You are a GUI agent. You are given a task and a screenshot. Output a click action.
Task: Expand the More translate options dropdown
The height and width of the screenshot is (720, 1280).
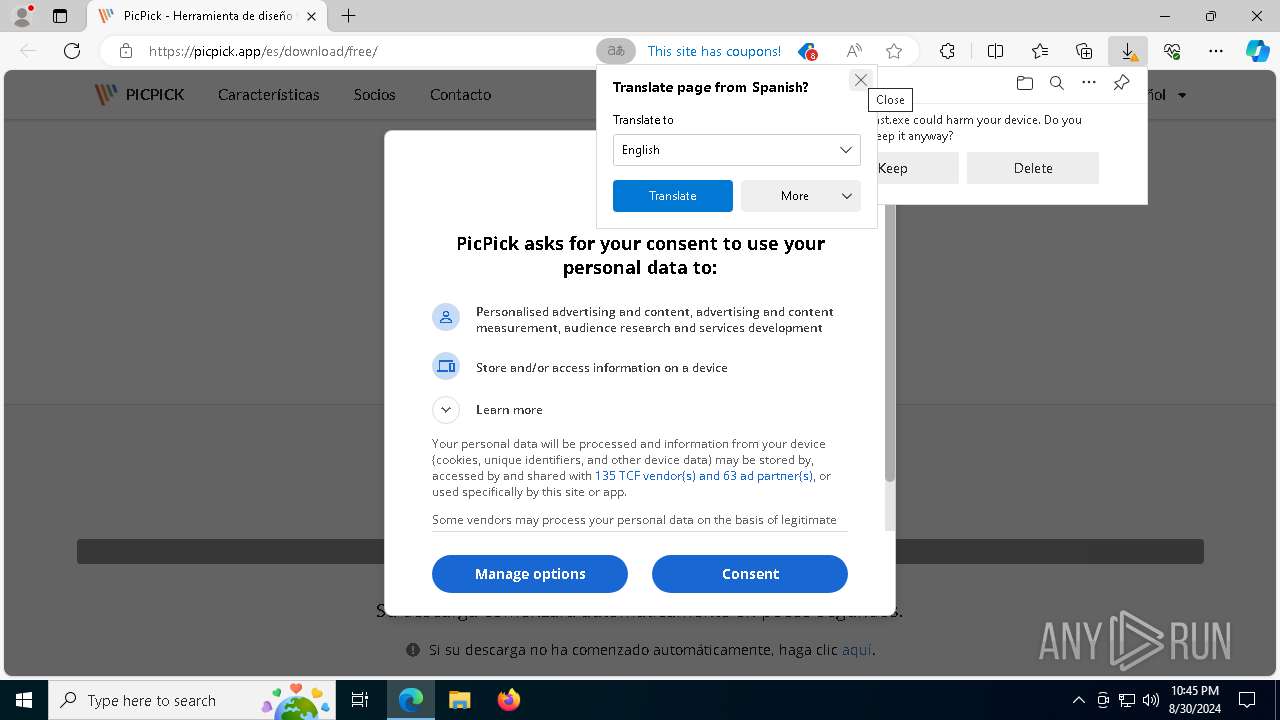(x=801, y=196)
